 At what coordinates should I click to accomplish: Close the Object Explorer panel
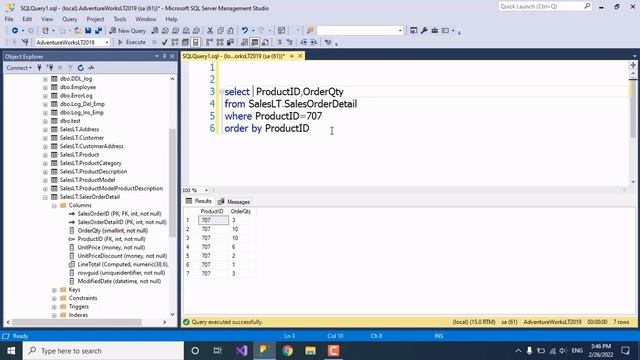(172, 56)
